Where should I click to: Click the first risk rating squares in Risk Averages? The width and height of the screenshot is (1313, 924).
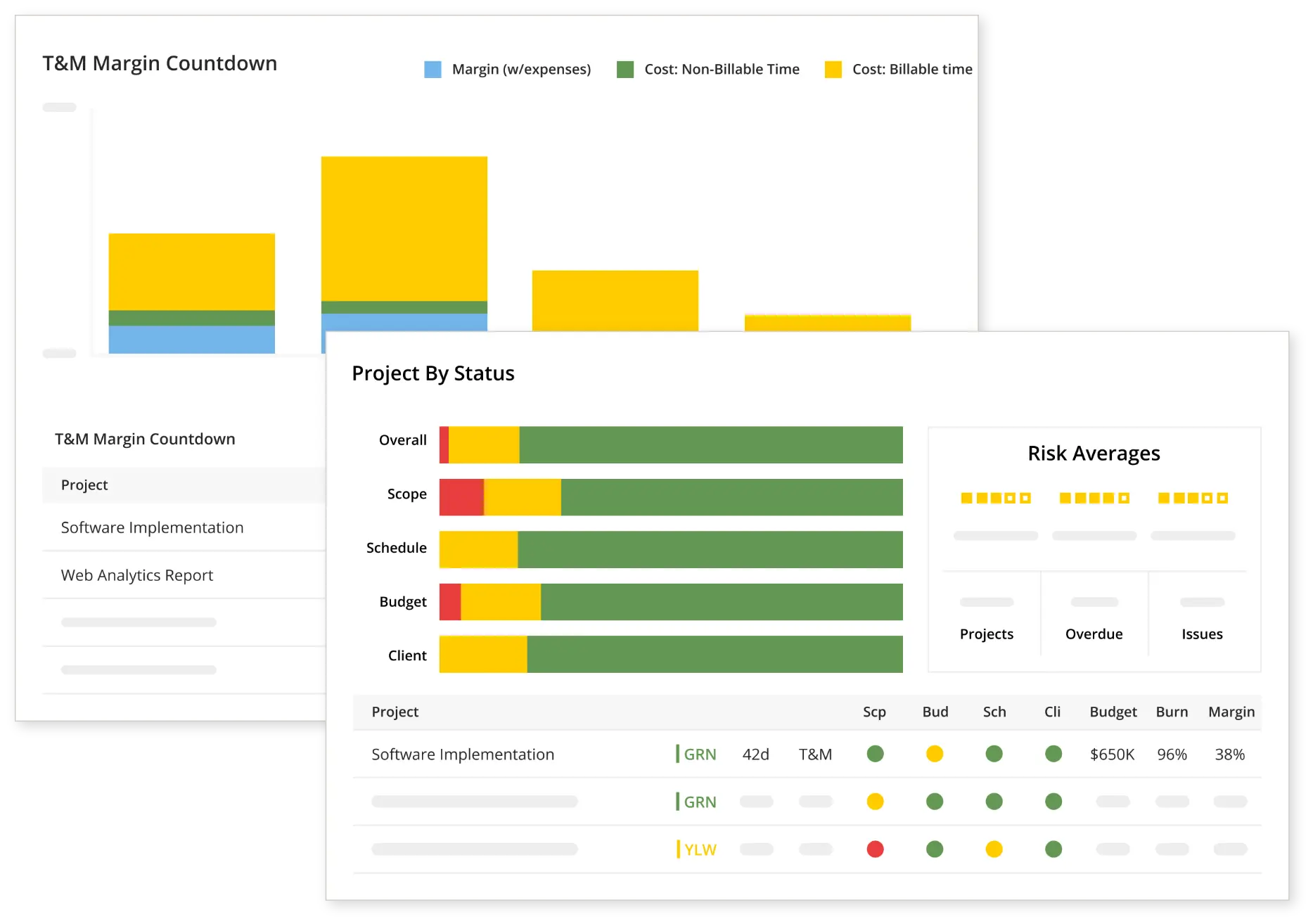click(x=996, y=498)
